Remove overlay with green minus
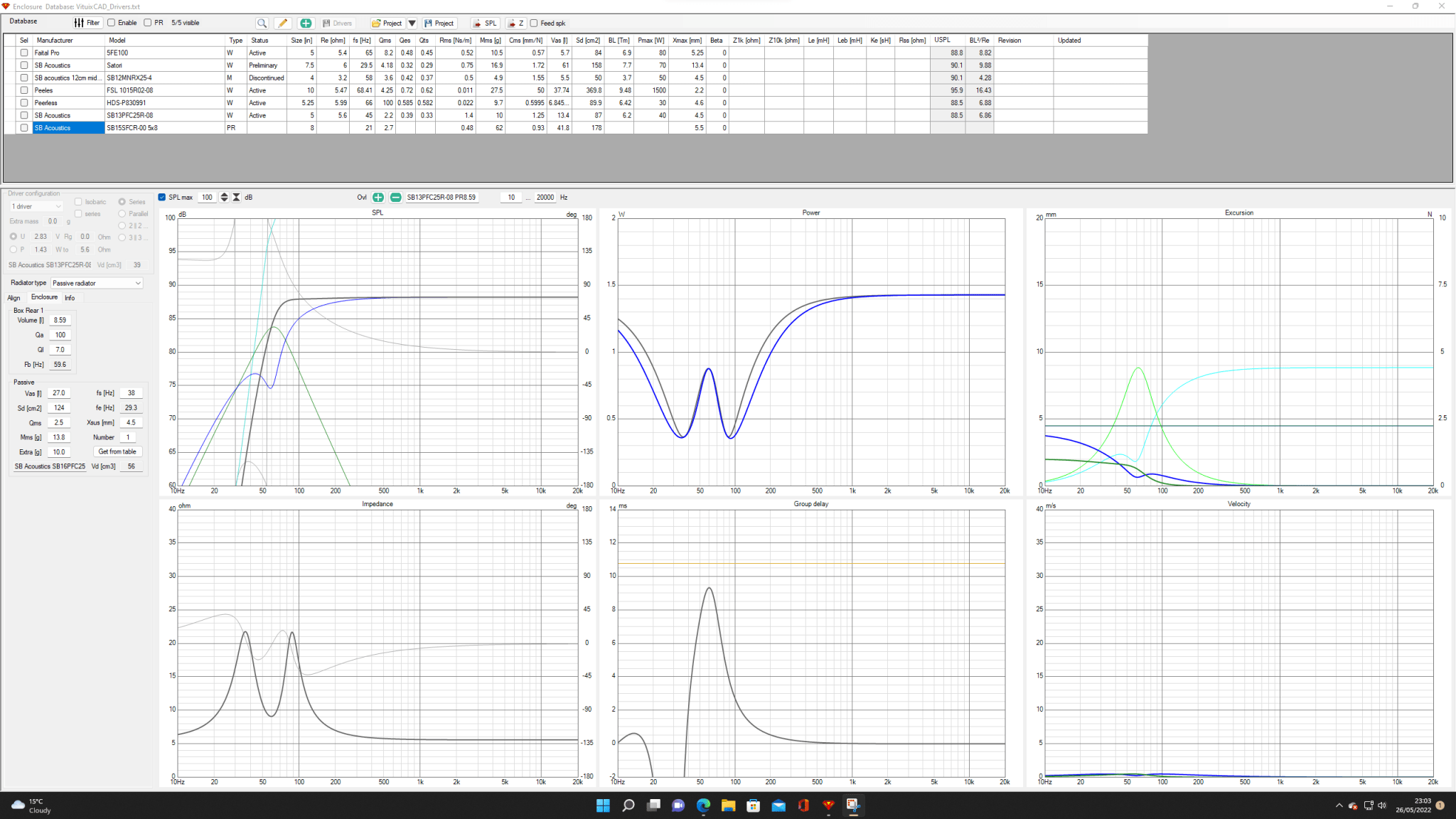 click(x=396, y=197)
